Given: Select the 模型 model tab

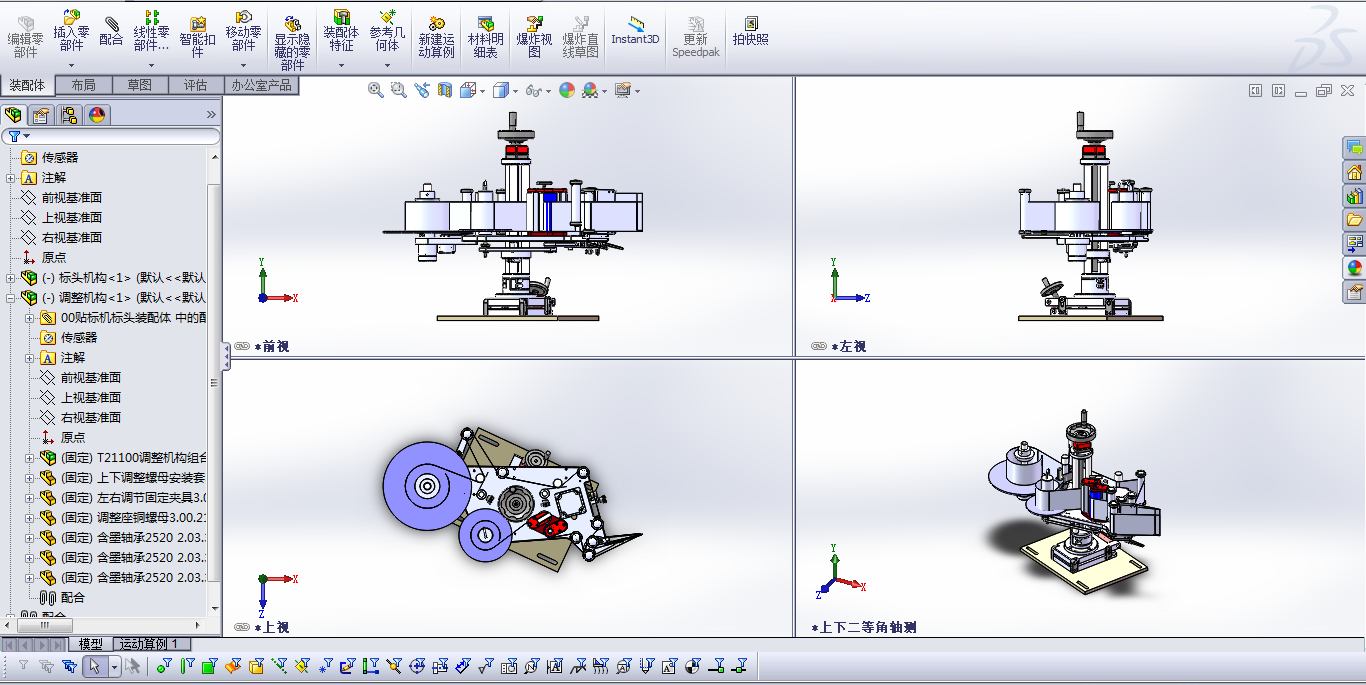Looking at the screenshot, I should pos(91,644).
